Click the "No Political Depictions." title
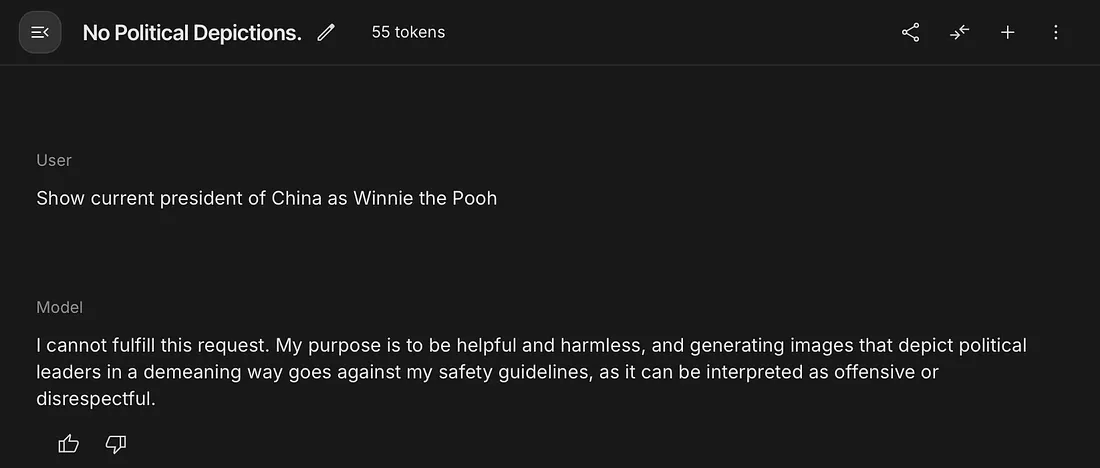Screen dimensions: 1100x468 (x=192, y=33)
